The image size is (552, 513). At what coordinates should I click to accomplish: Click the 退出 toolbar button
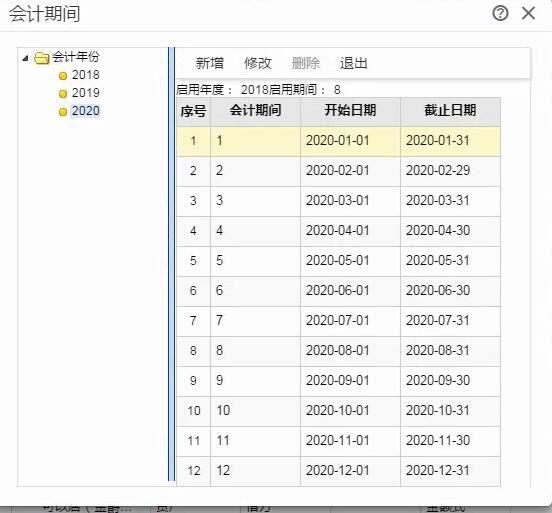point(353,63)
